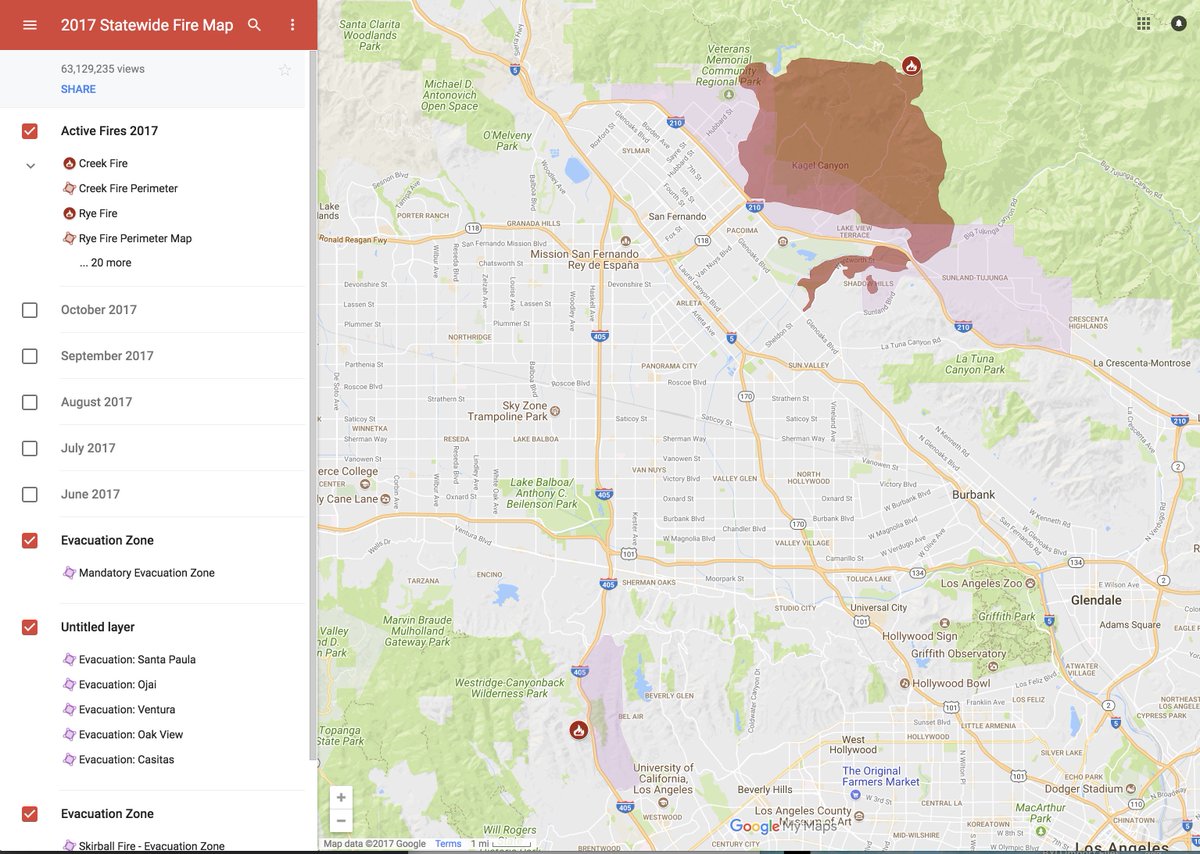
Task: Select Rye Fire Perimeter Map text
Action: coord(135,238)
